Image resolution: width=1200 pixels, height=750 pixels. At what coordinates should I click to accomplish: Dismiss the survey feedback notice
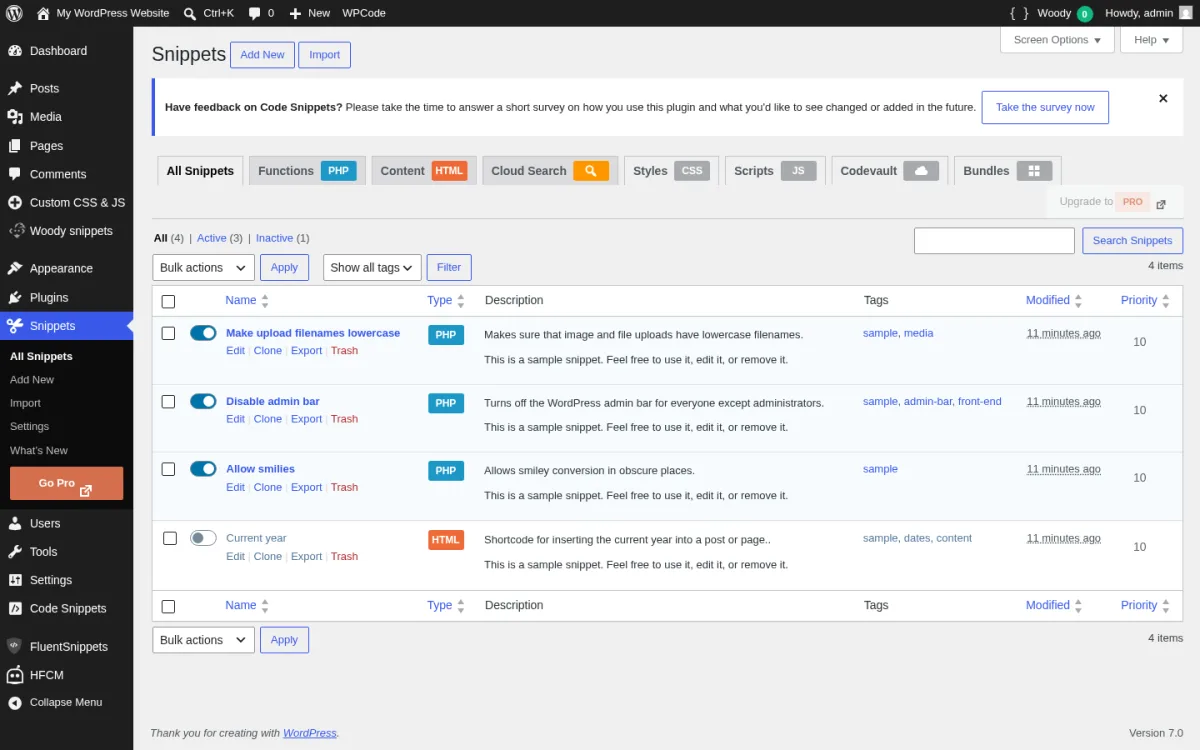coord(1163,99)
